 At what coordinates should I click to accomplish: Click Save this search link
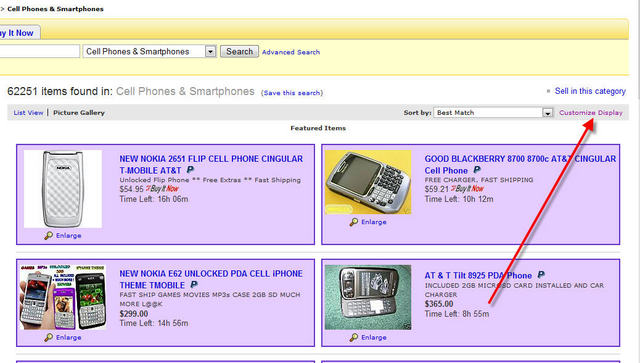click(292, 93)
